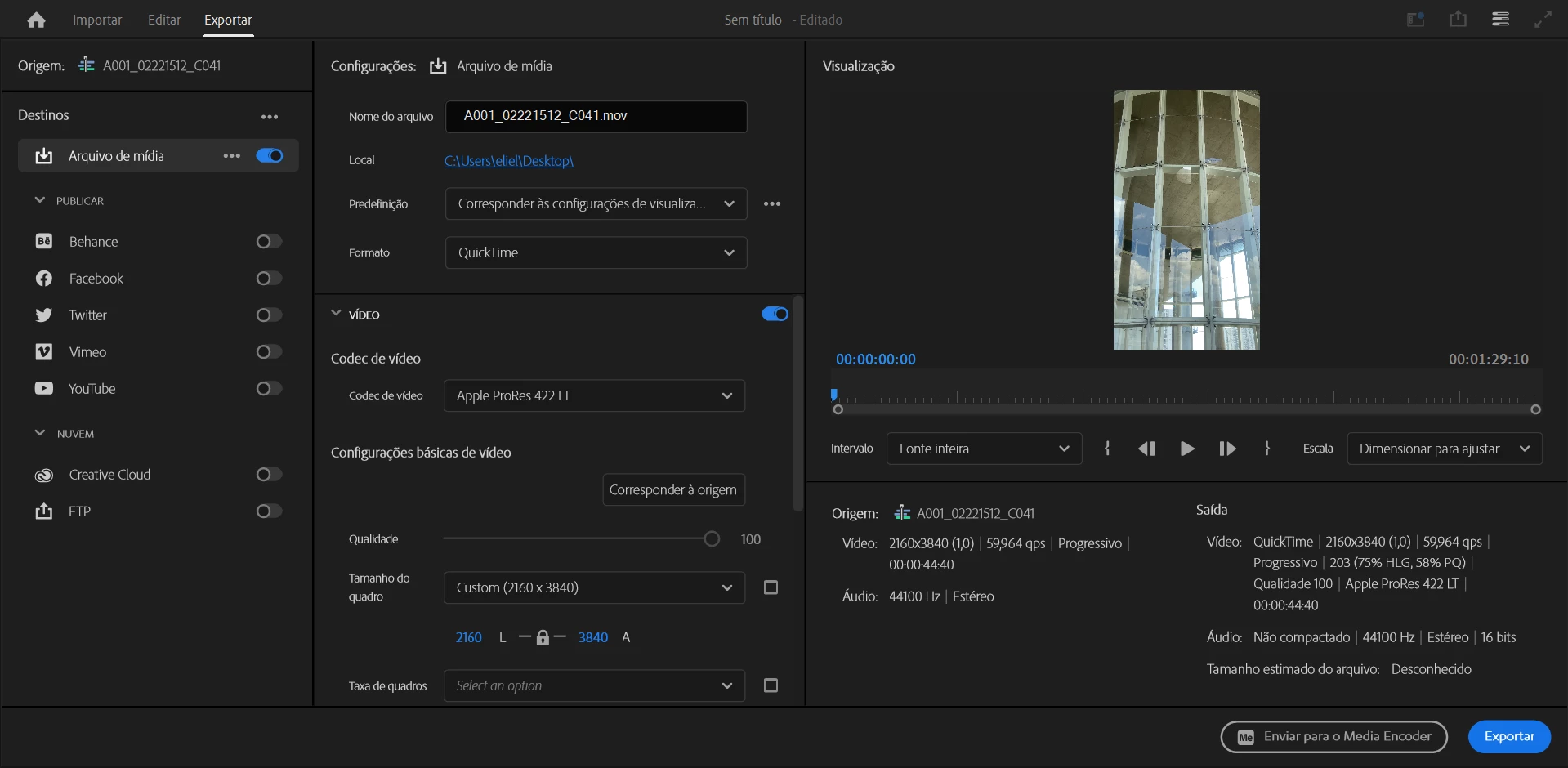Open the Taxa de quadros dropdown
Screen dimensions: 1568x768
tap(594, 685)
